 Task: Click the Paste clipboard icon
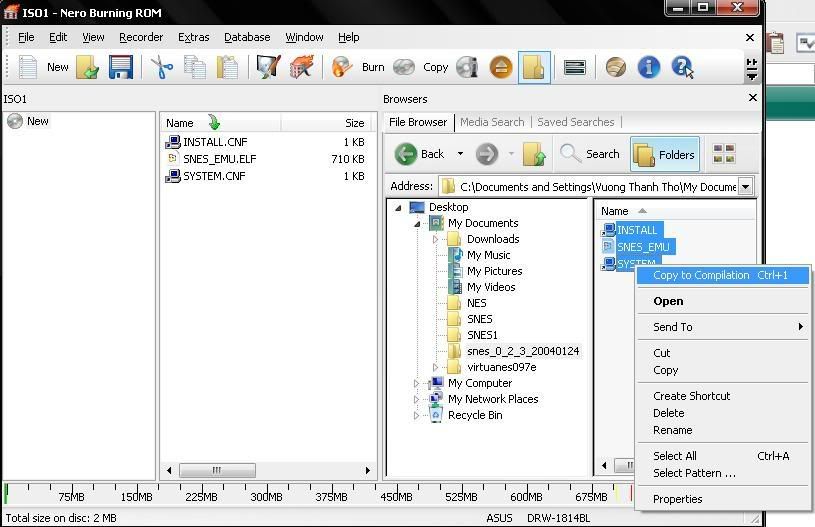click(228, 68)
